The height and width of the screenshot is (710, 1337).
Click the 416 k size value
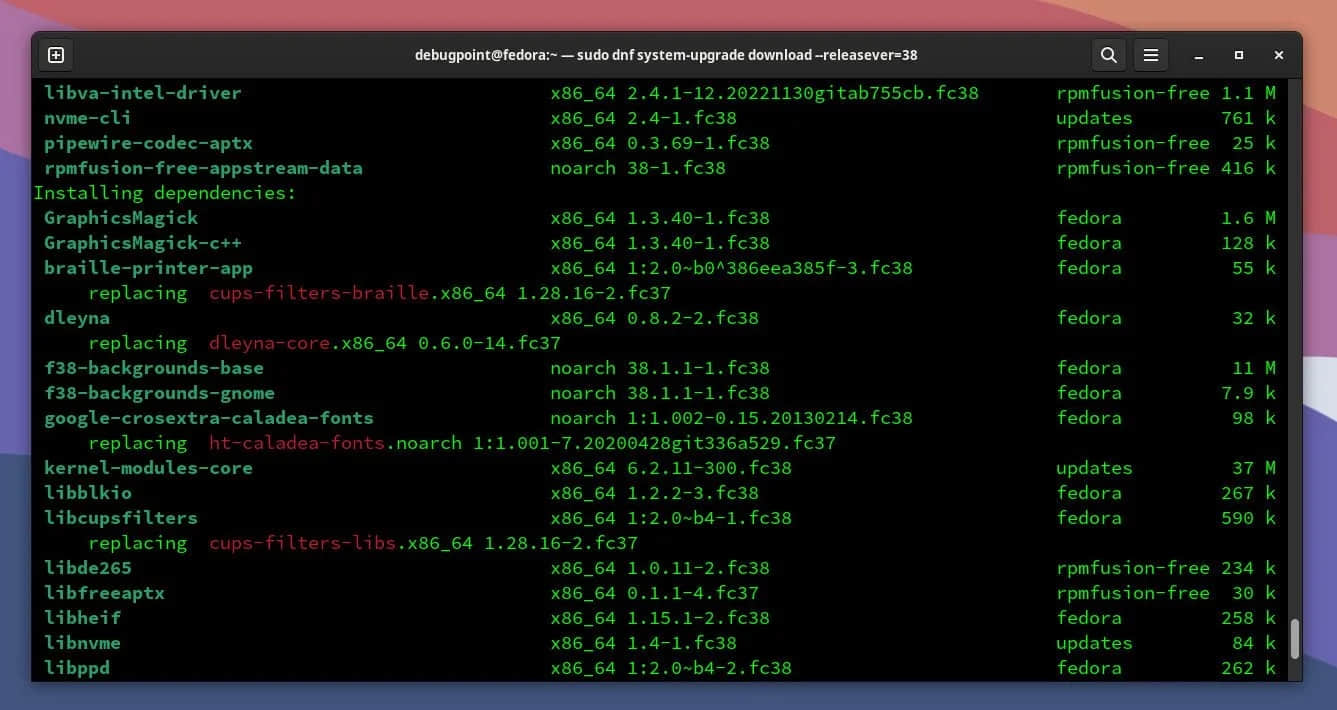(x=1248, y=168)
